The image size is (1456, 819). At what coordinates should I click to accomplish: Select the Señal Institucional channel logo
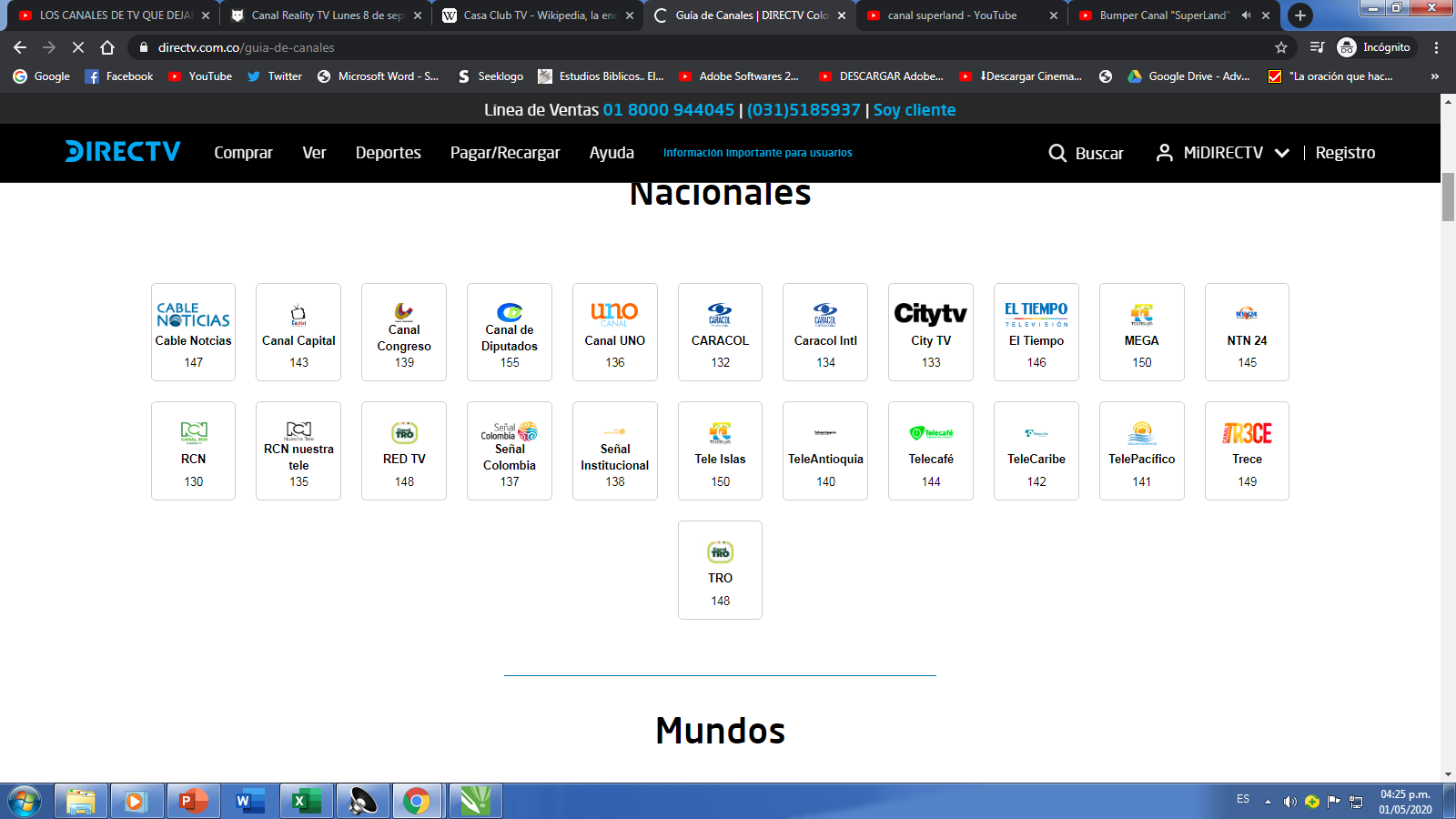click(615, 431)
